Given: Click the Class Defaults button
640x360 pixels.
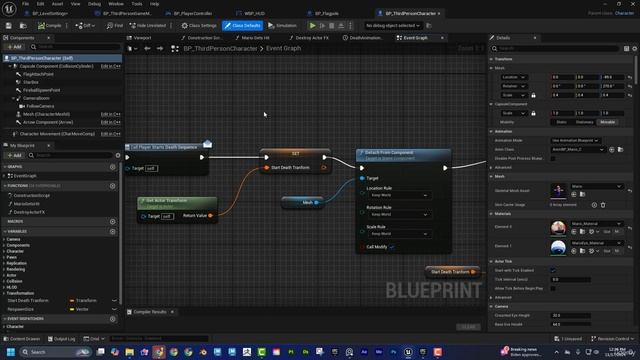Looking at the screenshot, I should point(242,26).
